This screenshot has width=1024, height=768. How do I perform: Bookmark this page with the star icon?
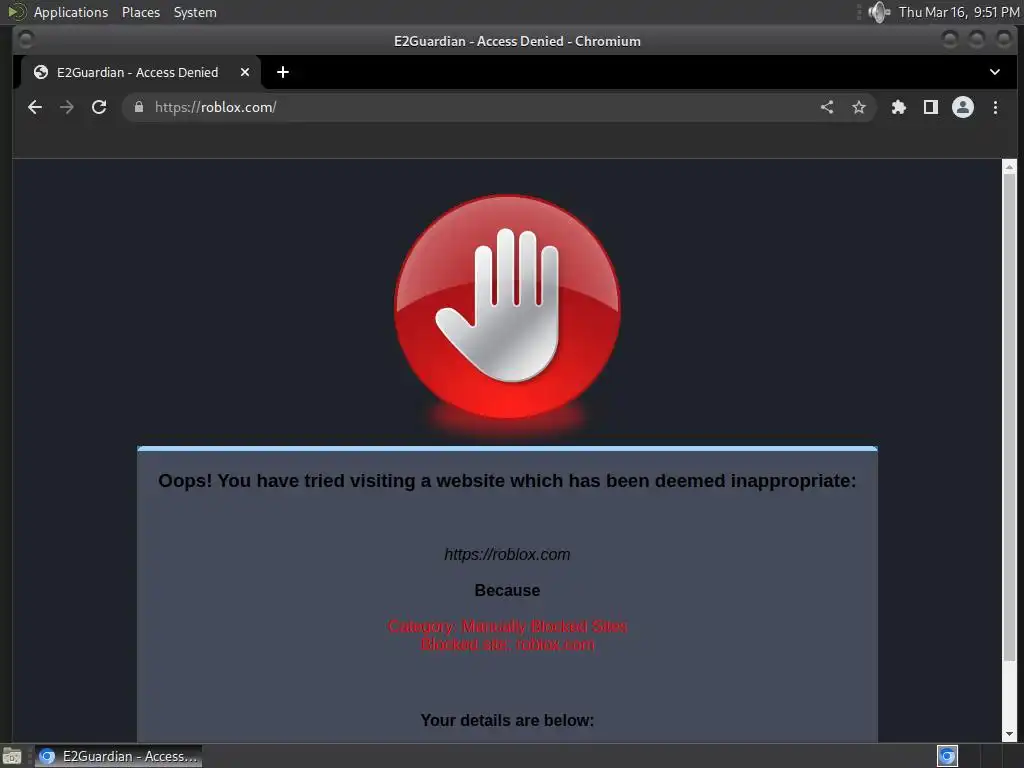point(859,107)
